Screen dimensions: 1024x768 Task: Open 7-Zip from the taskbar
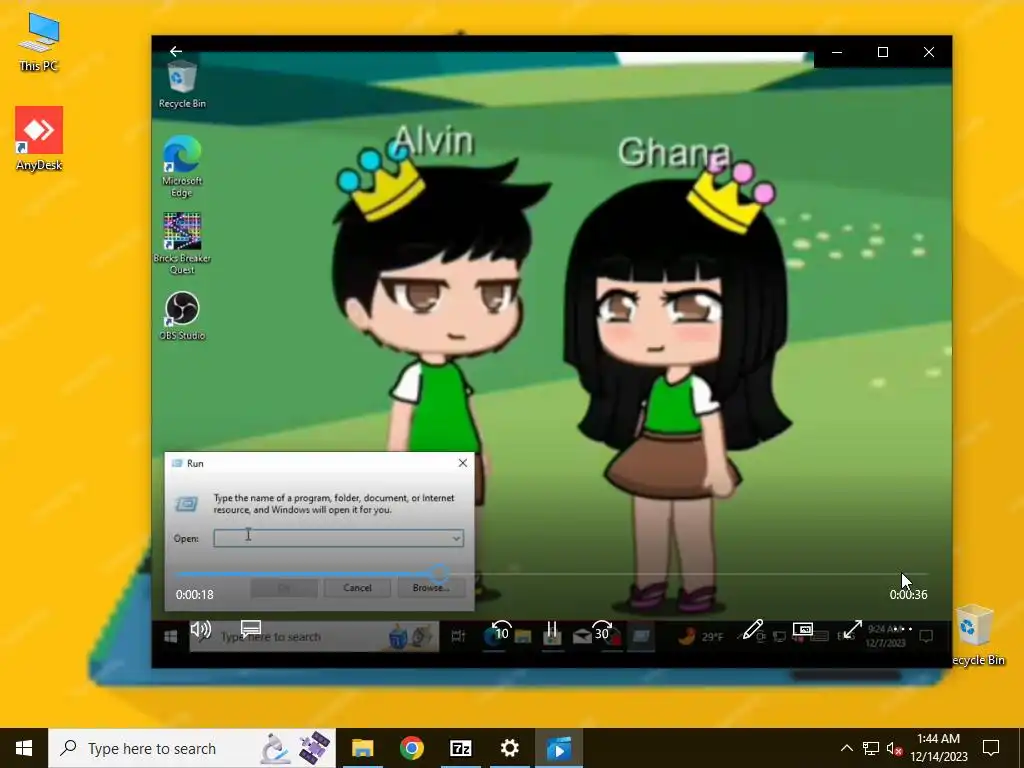coord(460,748)
